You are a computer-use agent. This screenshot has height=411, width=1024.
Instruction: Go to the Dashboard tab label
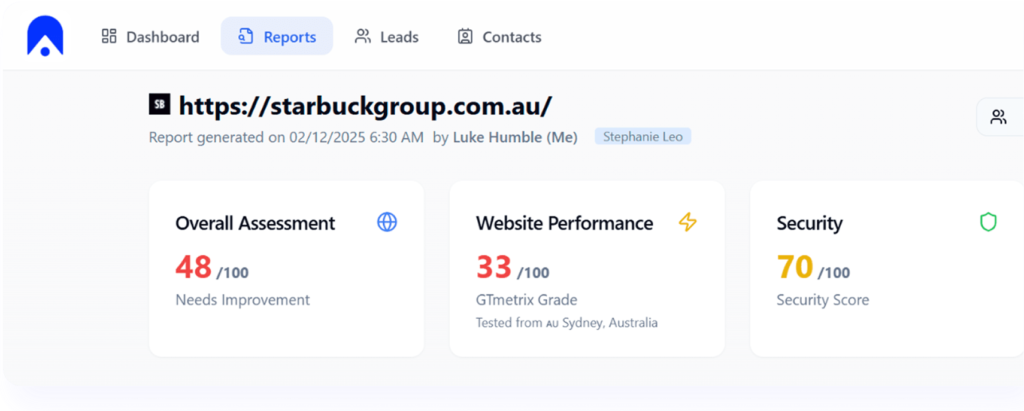pyautogui.click(x=162, y=37)
